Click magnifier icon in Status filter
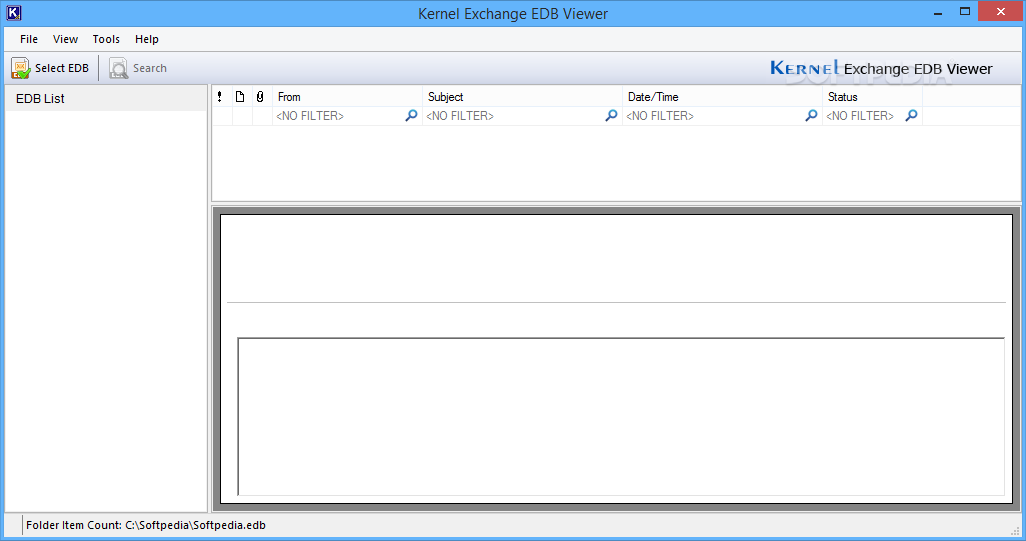1026x541 pixels. [x=911, y=116]
